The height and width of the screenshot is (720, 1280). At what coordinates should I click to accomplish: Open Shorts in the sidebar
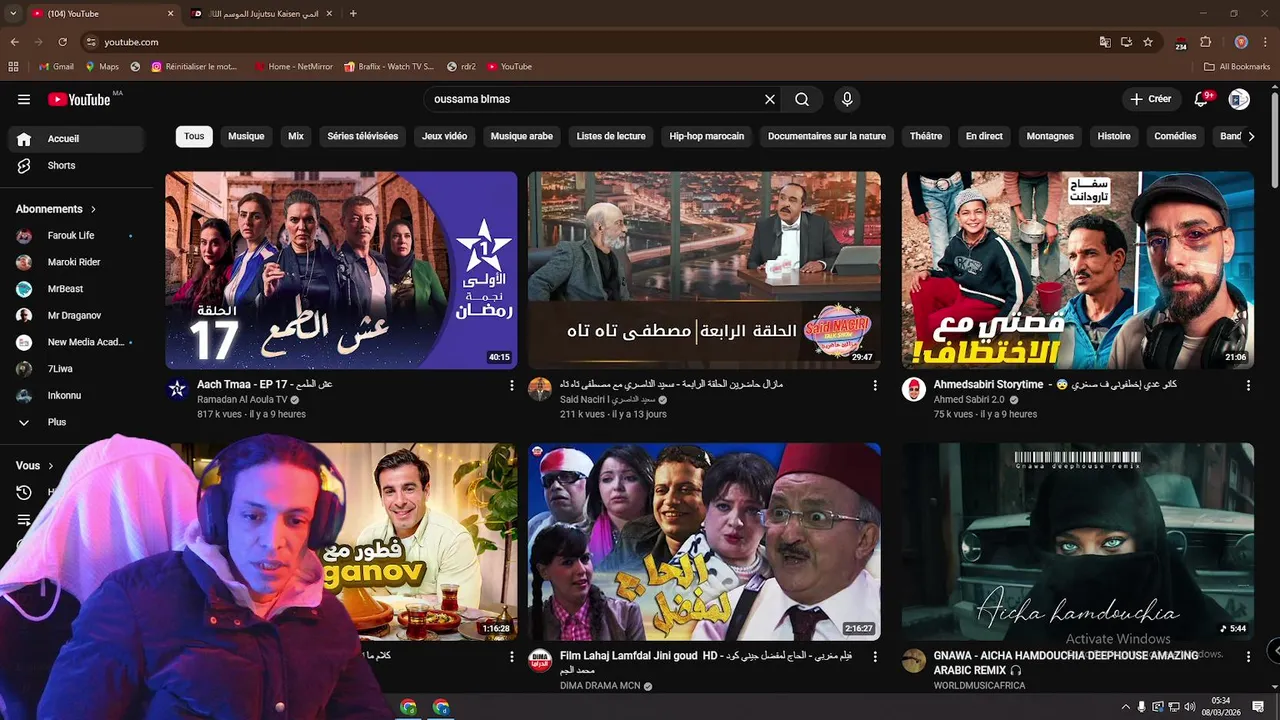76,166
